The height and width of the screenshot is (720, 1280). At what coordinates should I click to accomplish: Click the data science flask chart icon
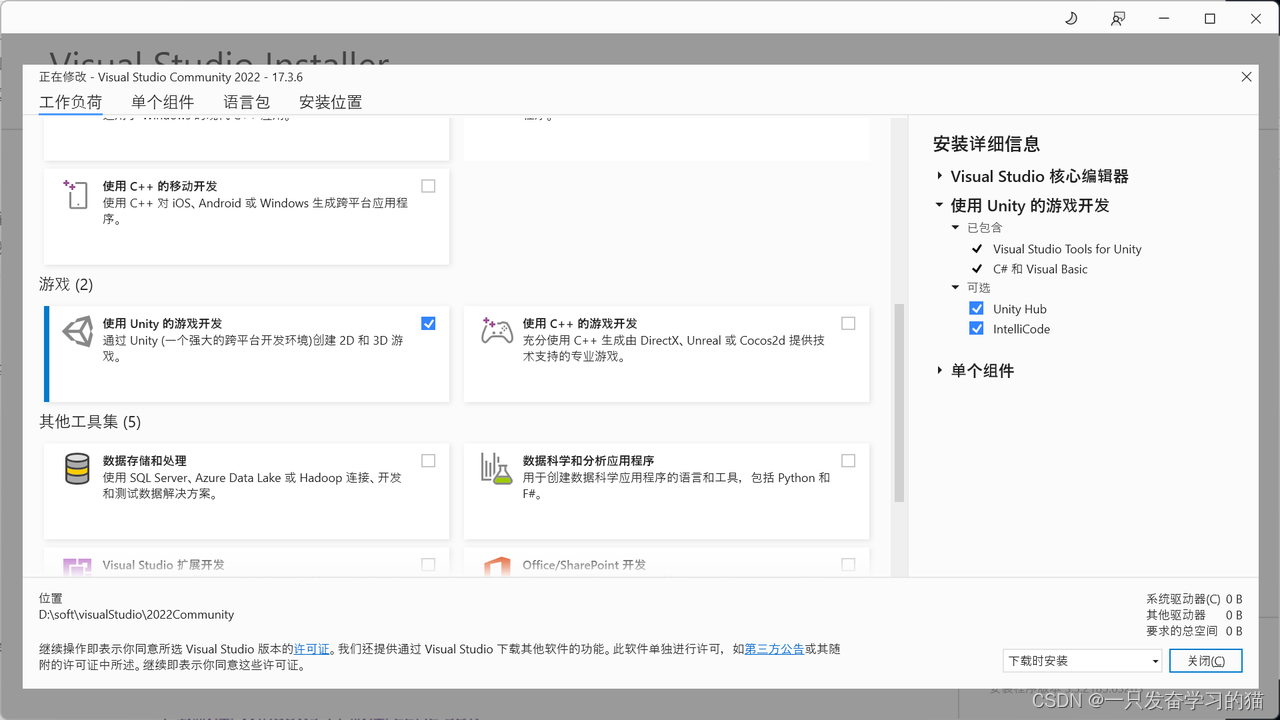tap(497, 469)
